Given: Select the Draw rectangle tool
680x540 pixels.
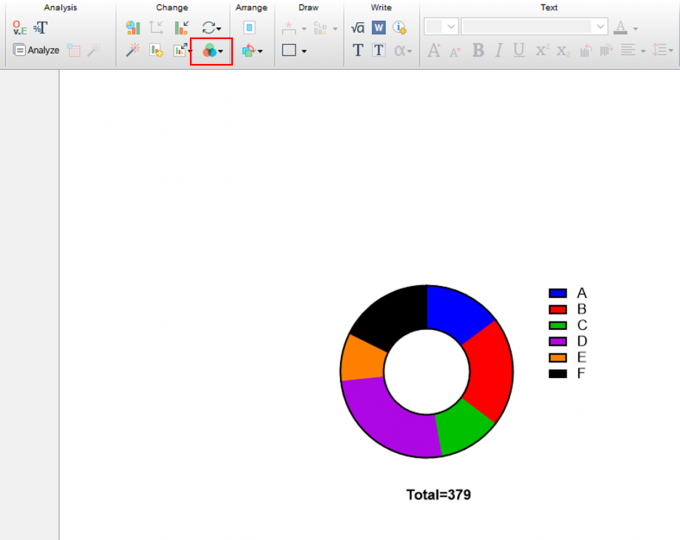Looking at the screenshot, I should coord(289,50).
